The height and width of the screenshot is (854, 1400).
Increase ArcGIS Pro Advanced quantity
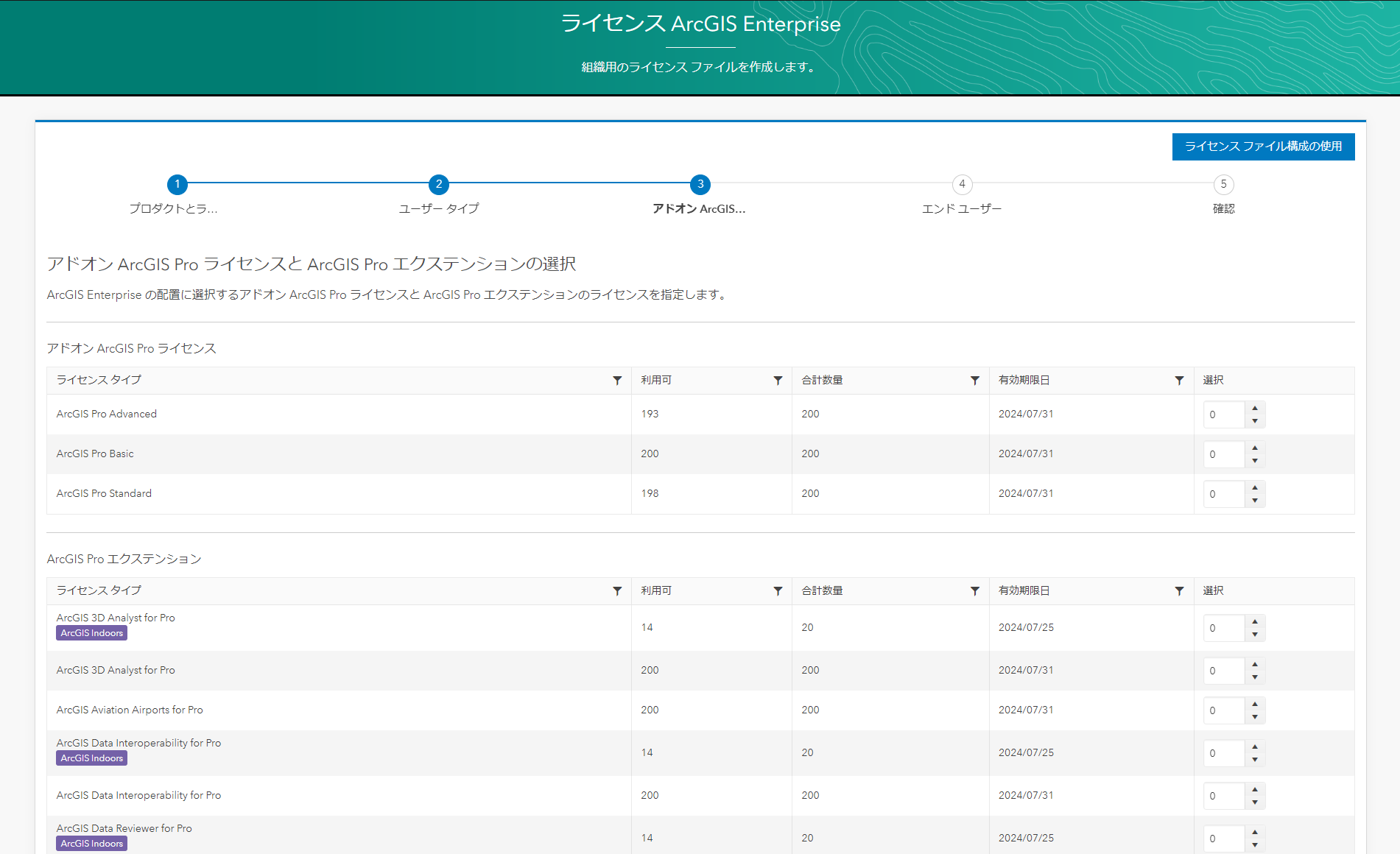[x=1255, y=408]
